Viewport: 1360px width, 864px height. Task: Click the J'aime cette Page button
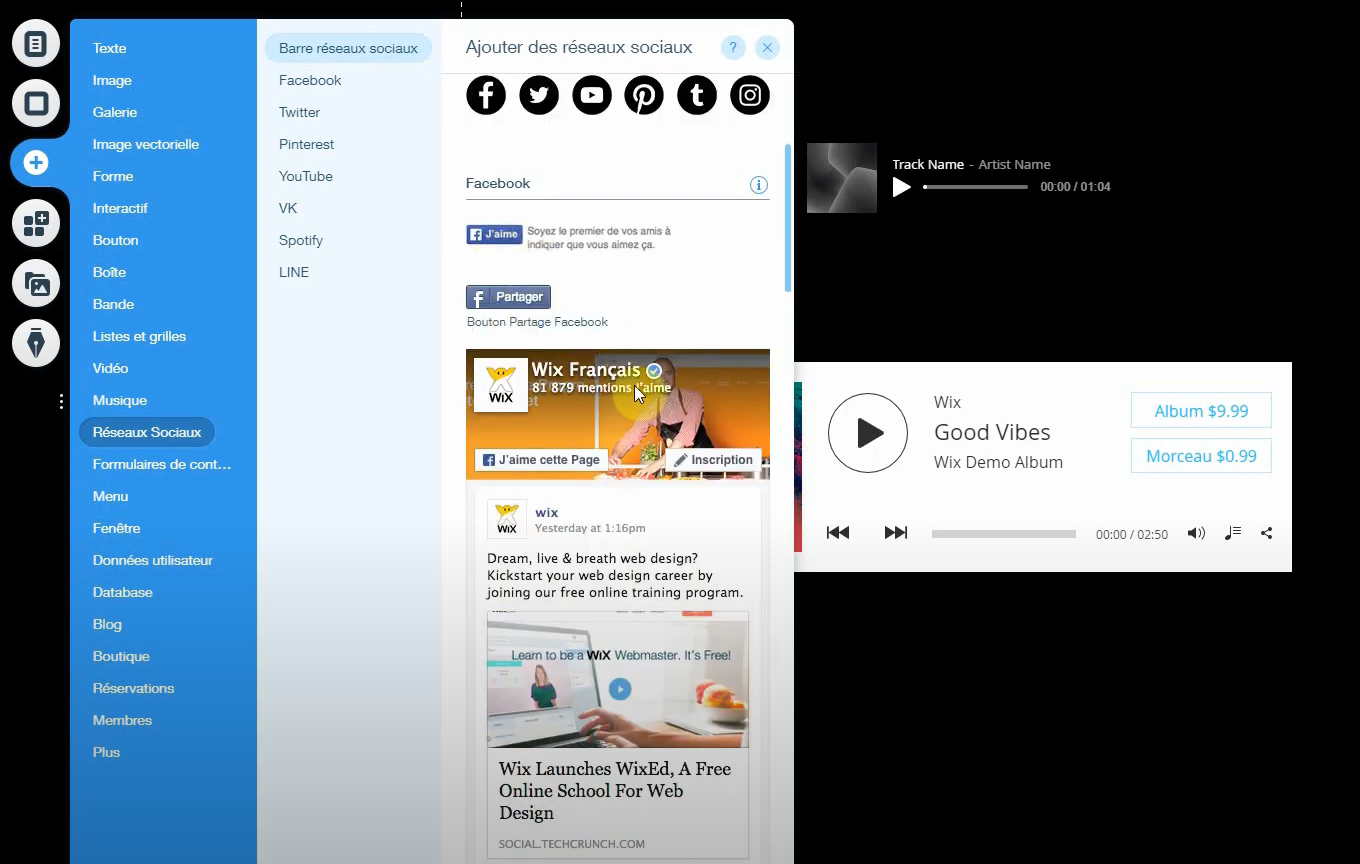pos(543,460)
